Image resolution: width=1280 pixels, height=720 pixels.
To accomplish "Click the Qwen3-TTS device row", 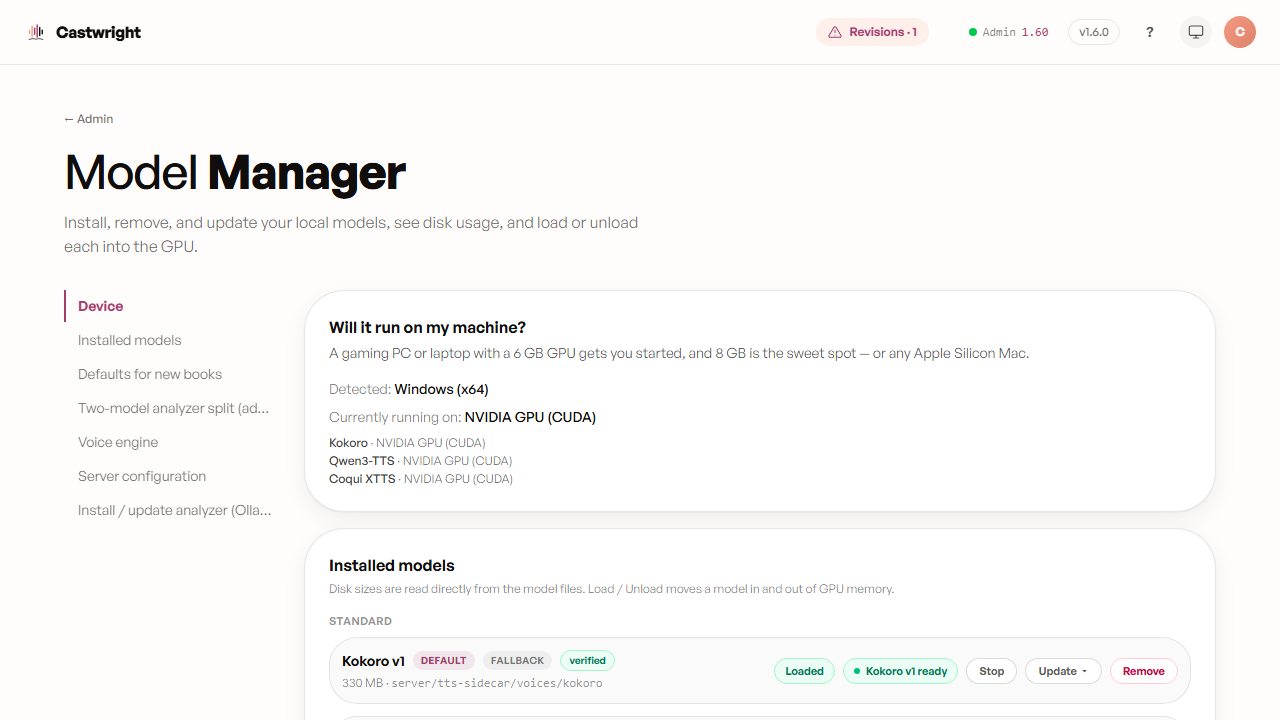I will [x=420, y=461].
